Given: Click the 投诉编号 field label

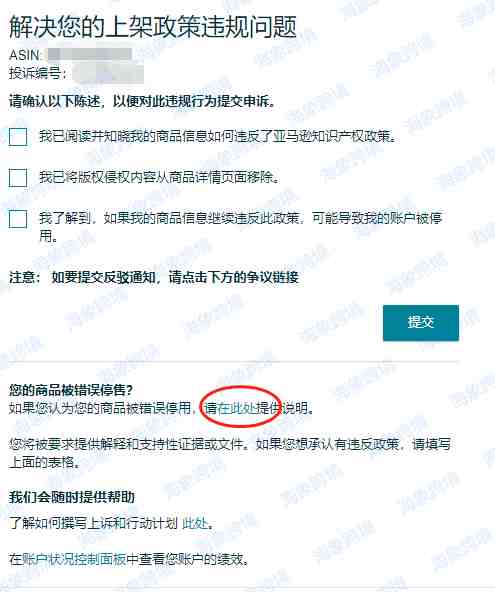Looking at the screenshot, I should tap(37, 73).
